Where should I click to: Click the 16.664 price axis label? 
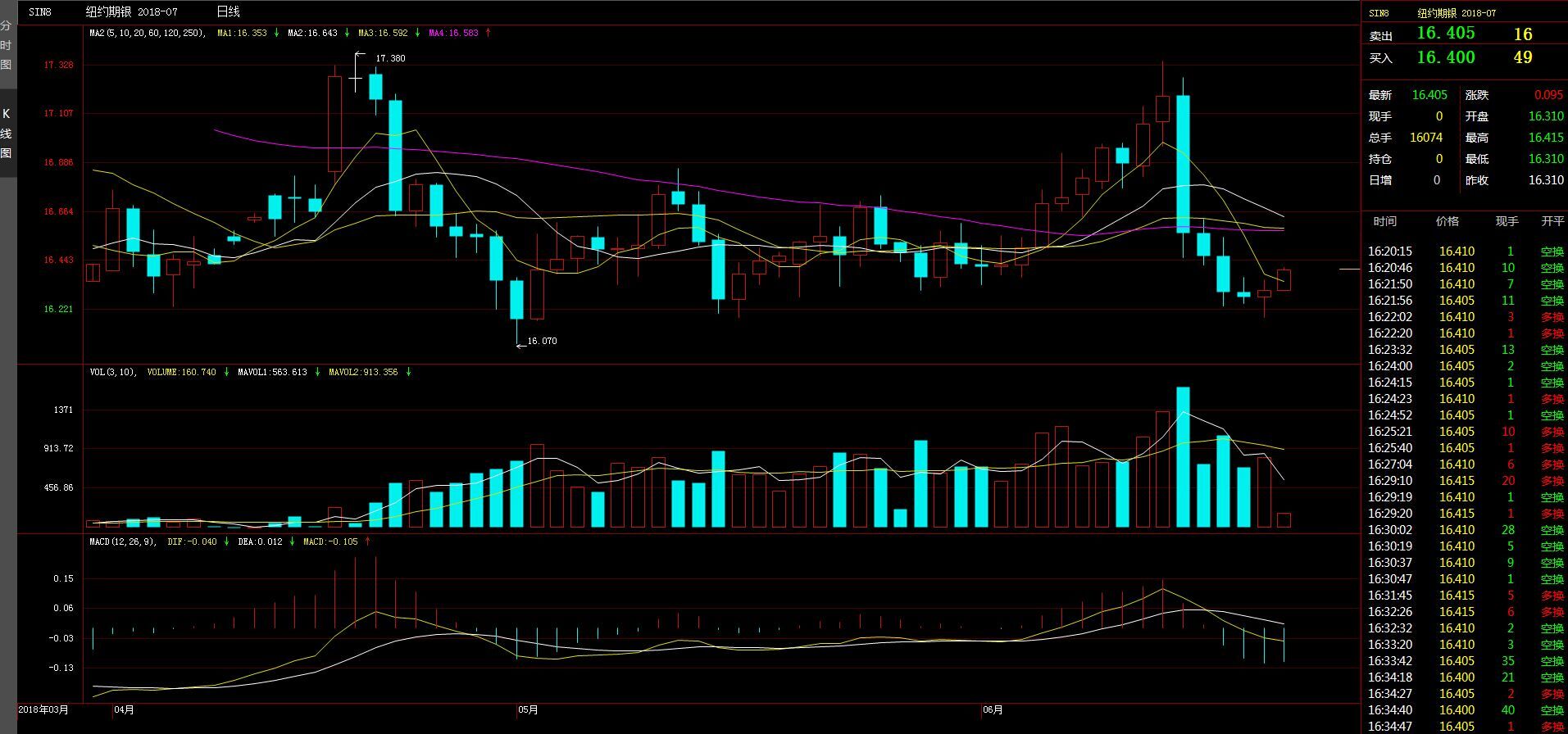[58, 212]
